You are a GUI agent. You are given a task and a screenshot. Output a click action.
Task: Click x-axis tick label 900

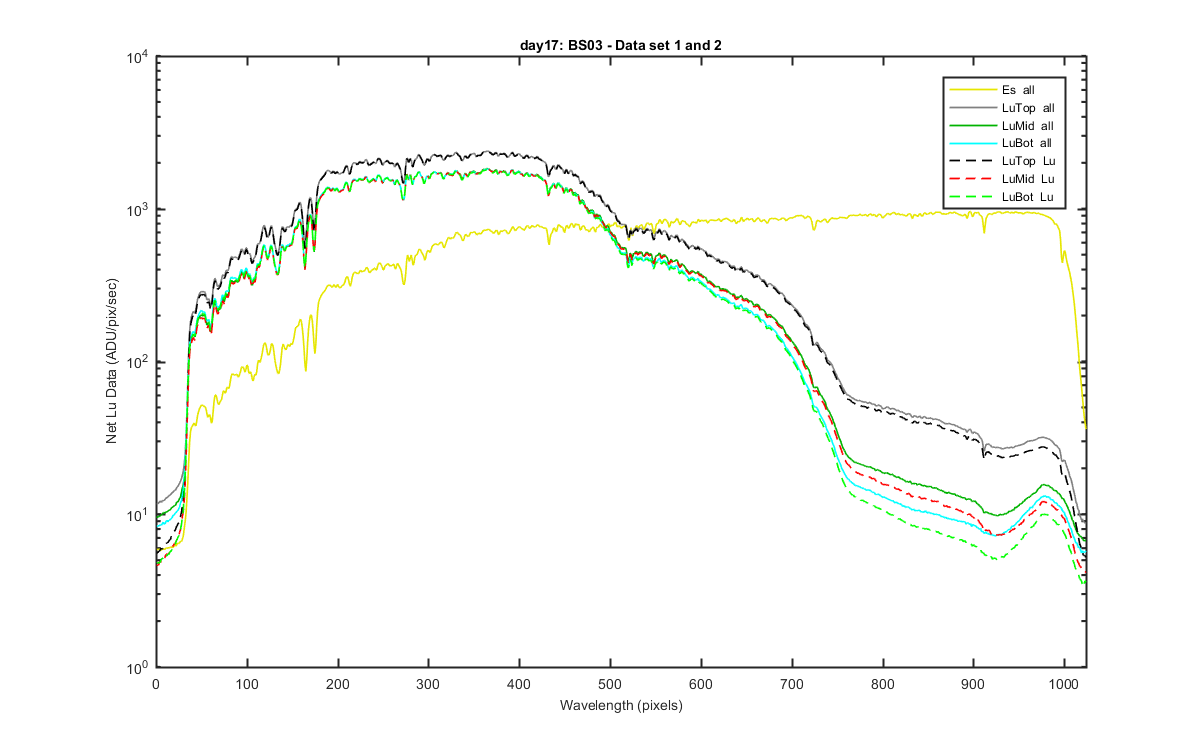(973, 684)
